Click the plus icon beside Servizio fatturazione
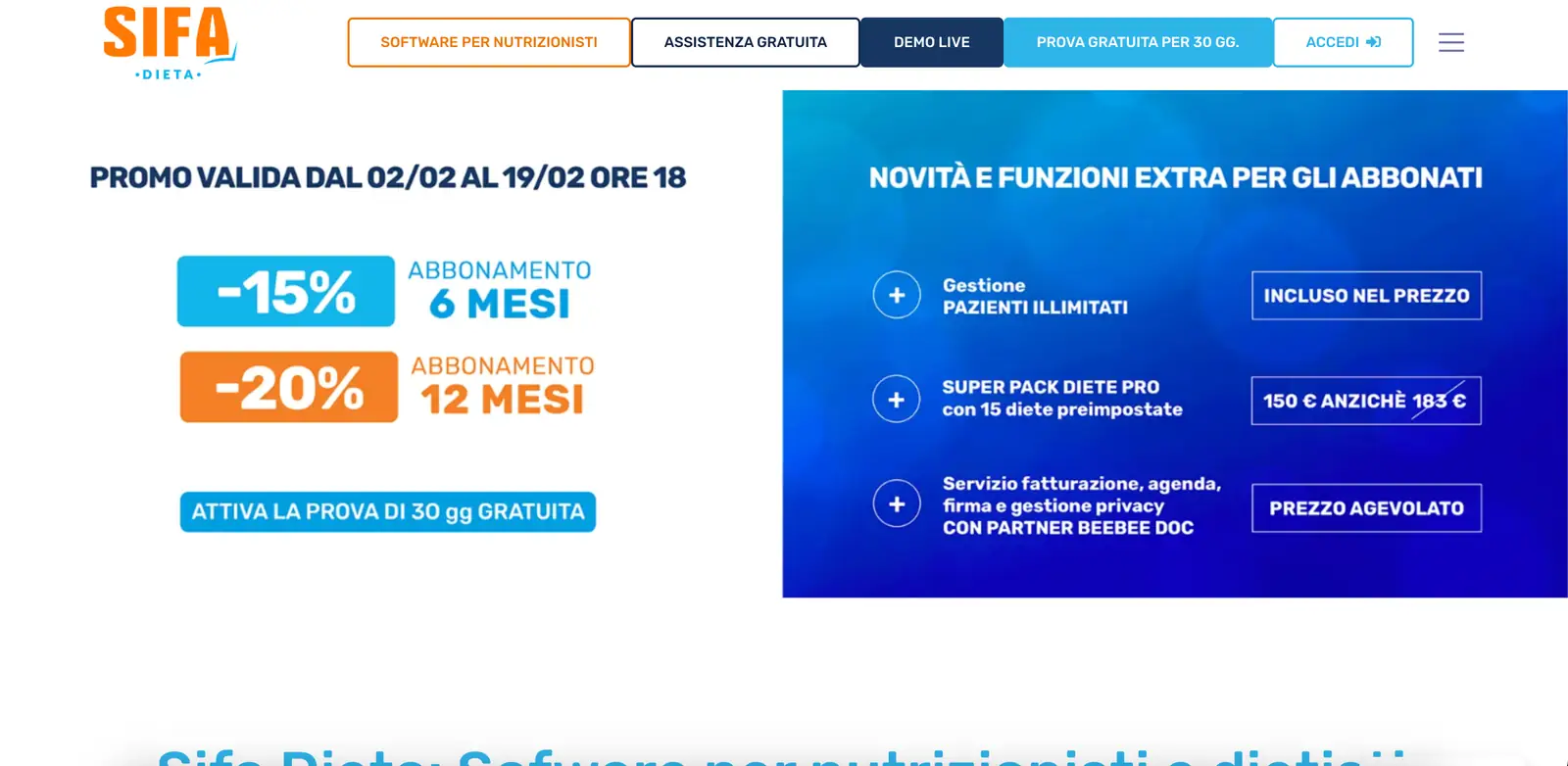 tap(897, 503)
